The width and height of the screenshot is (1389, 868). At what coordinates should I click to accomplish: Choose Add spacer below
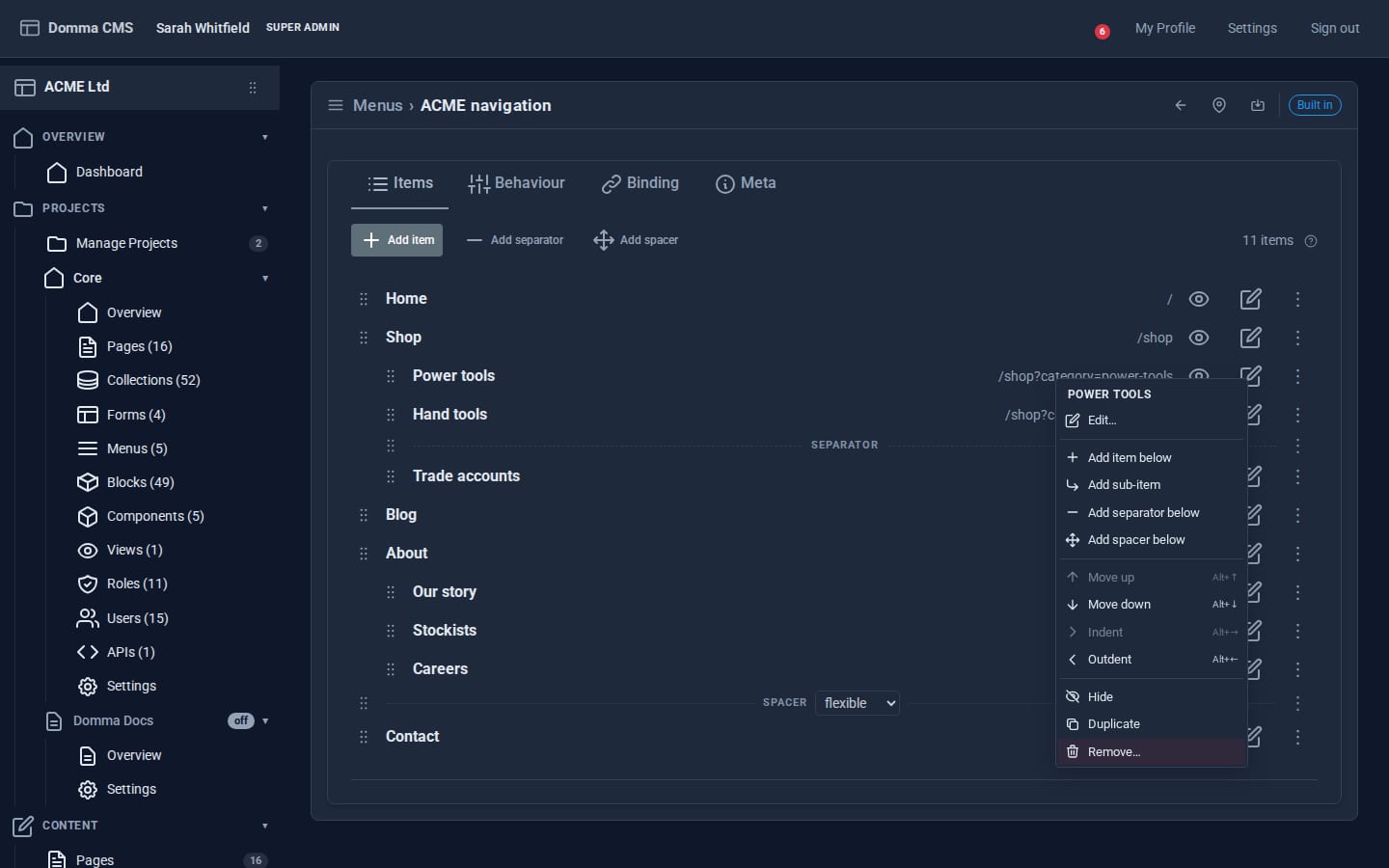click(x=1152, y=540)
